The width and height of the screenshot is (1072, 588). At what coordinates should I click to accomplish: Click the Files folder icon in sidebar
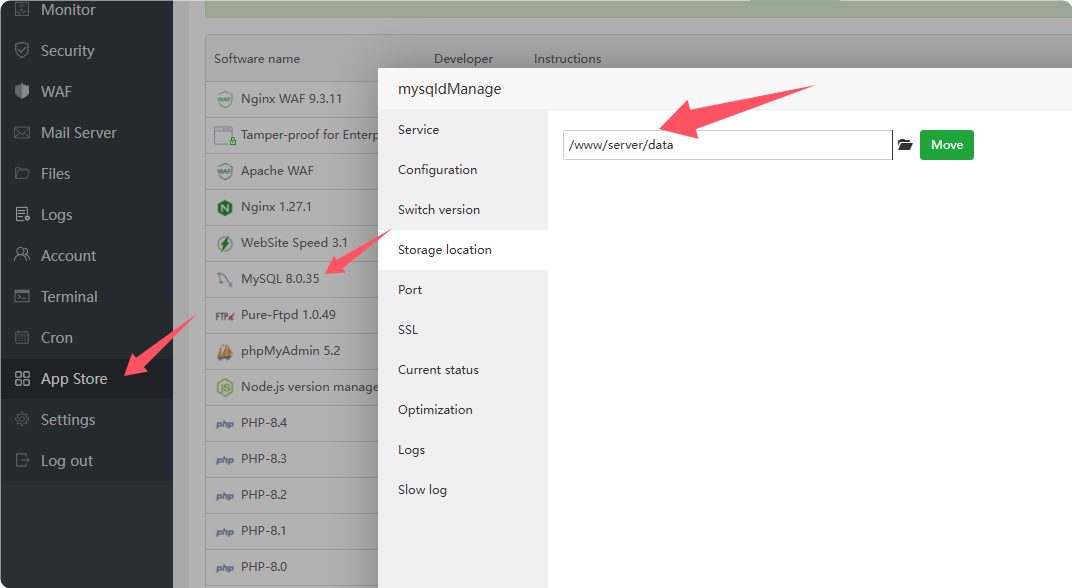[22, 173]
